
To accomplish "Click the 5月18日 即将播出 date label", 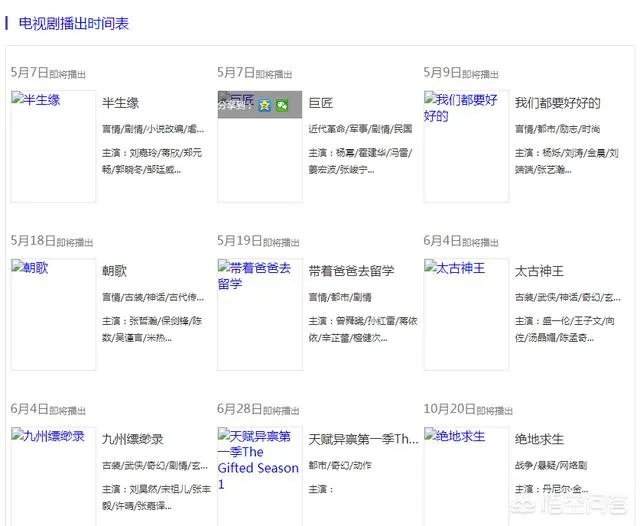I will click(x=52, y=241).
